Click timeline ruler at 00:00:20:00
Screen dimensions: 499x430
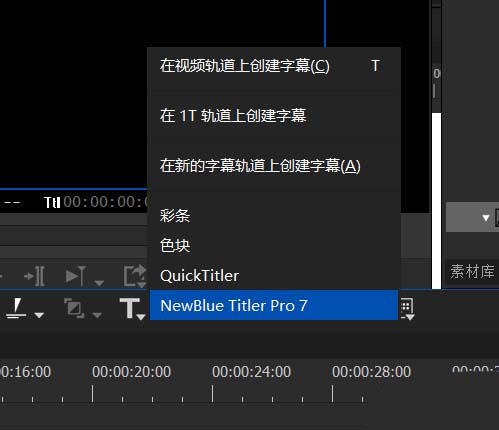tap(132, 372)
